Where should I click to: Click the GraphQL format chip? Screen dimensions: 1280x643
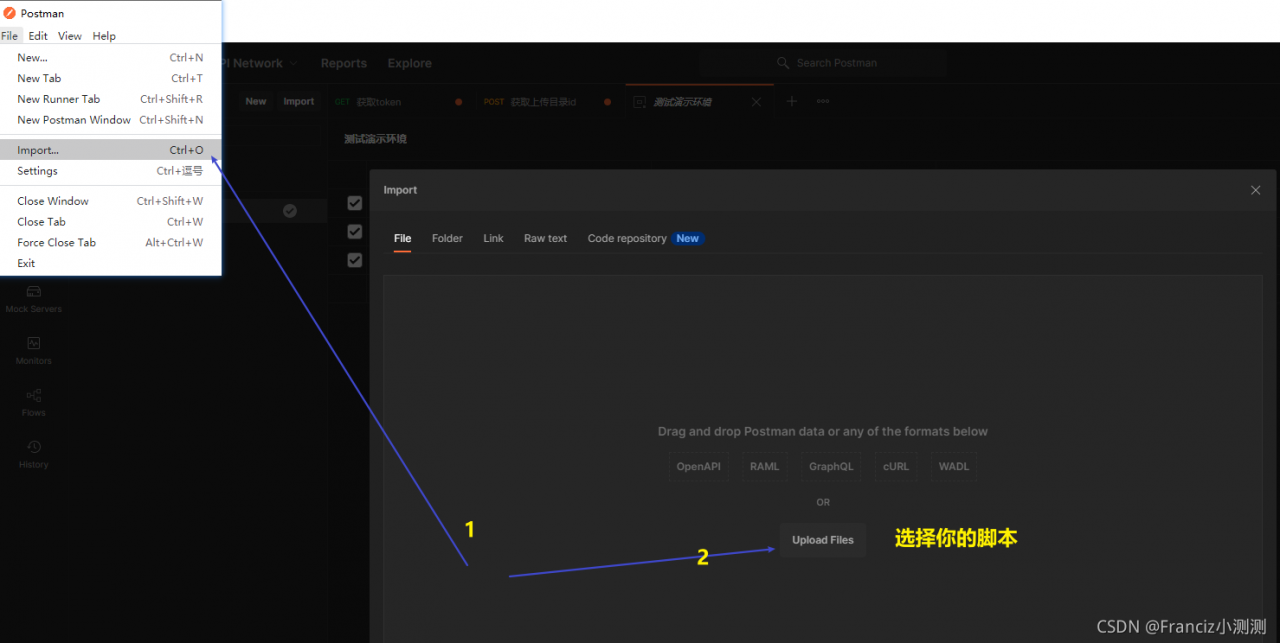[x=831, y=467]
